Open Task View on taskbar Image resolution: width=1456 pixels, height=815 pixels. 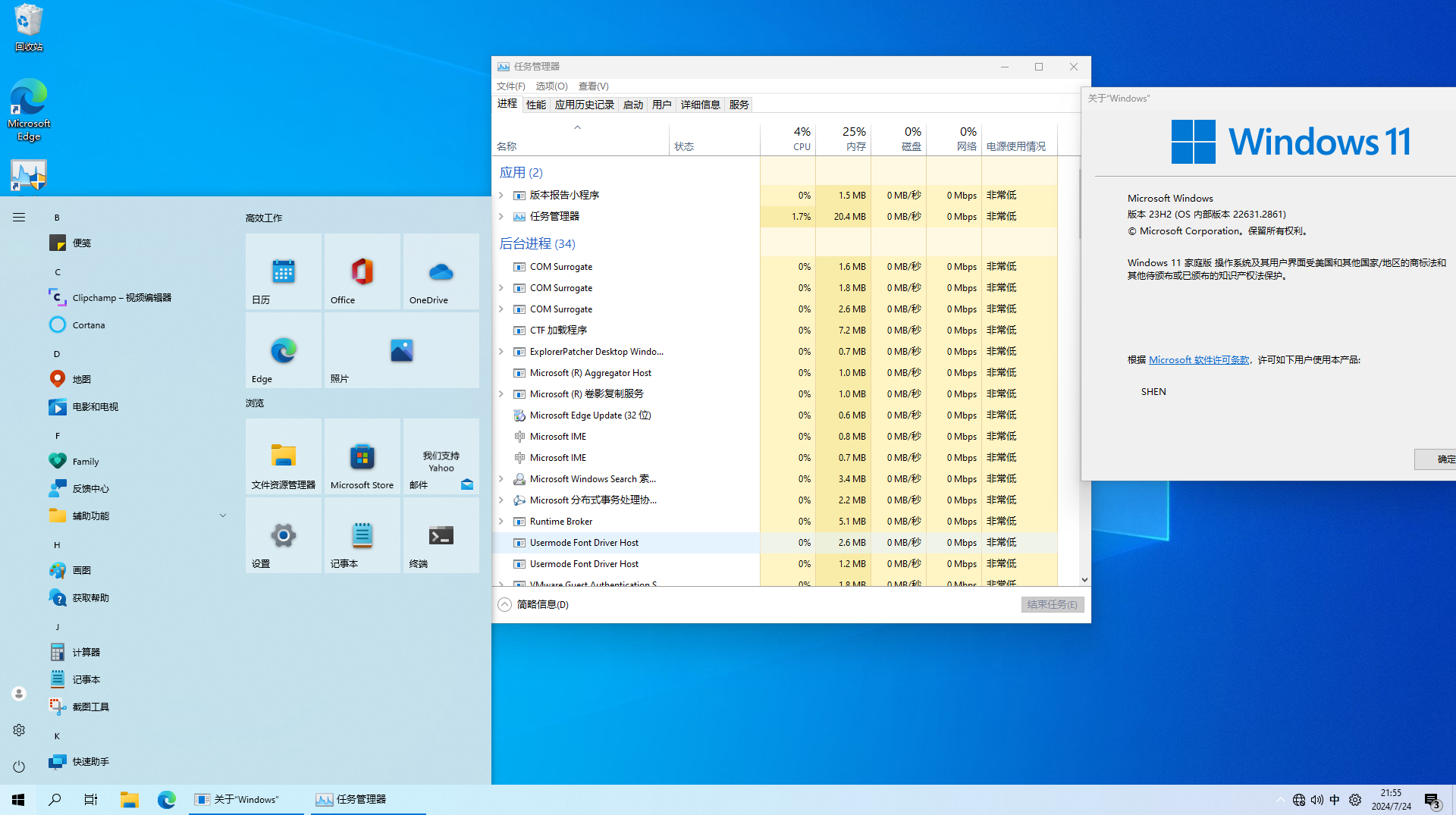91,800
